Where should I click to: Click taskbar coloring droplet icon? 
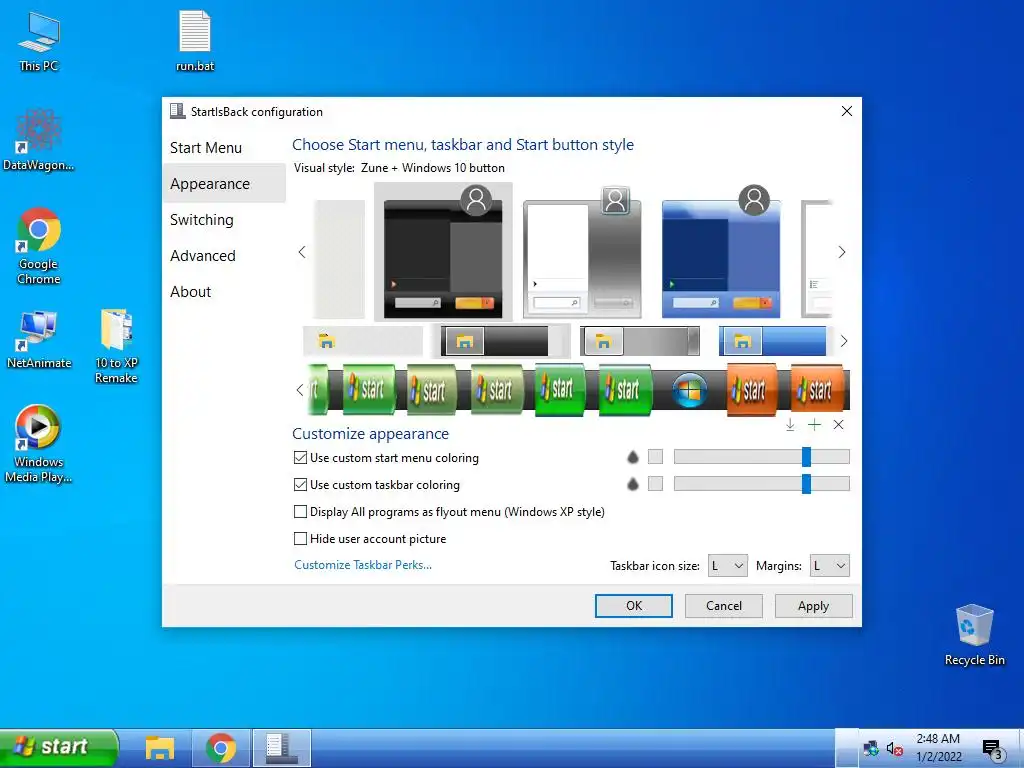pyautogui.click(x=633, y=484)
